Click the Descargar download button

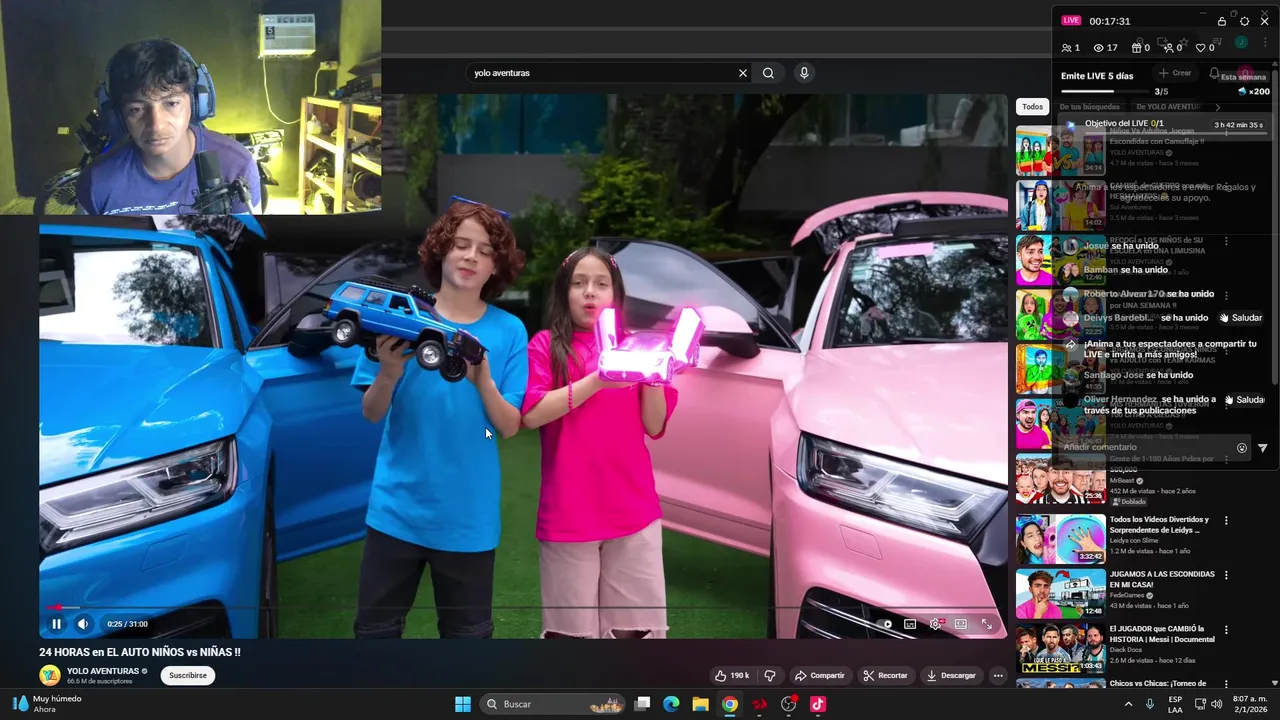tap(951, 676)
